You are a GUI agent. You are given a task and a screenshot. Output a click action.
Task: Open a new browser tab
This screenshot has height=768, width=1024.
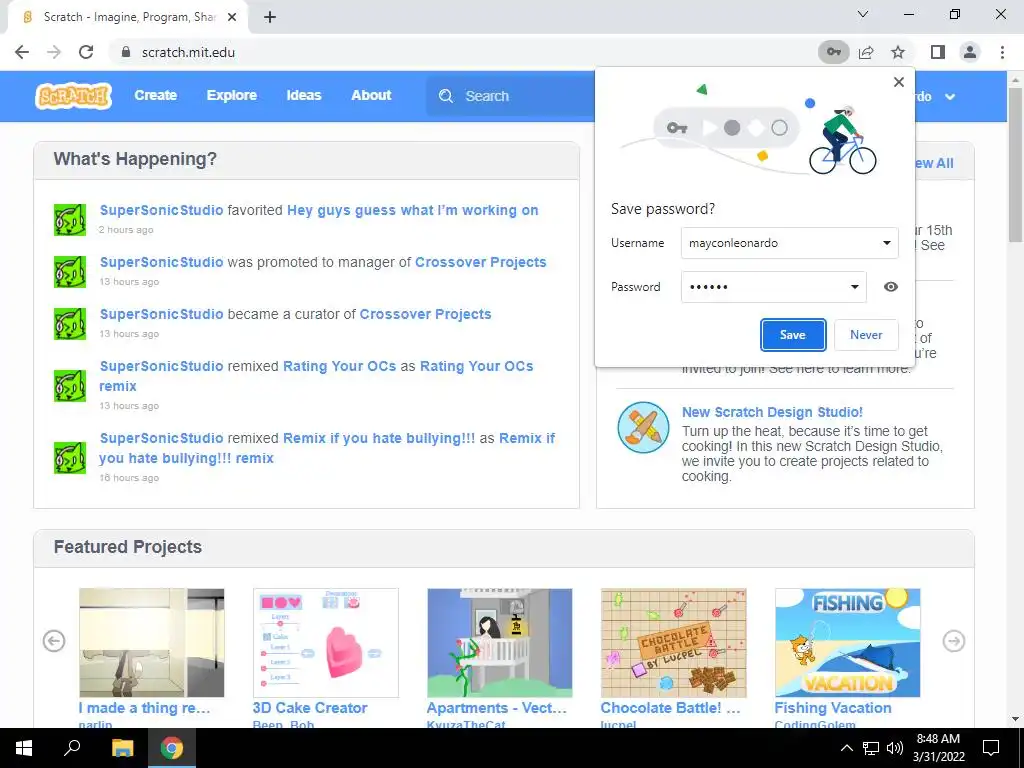270,17
